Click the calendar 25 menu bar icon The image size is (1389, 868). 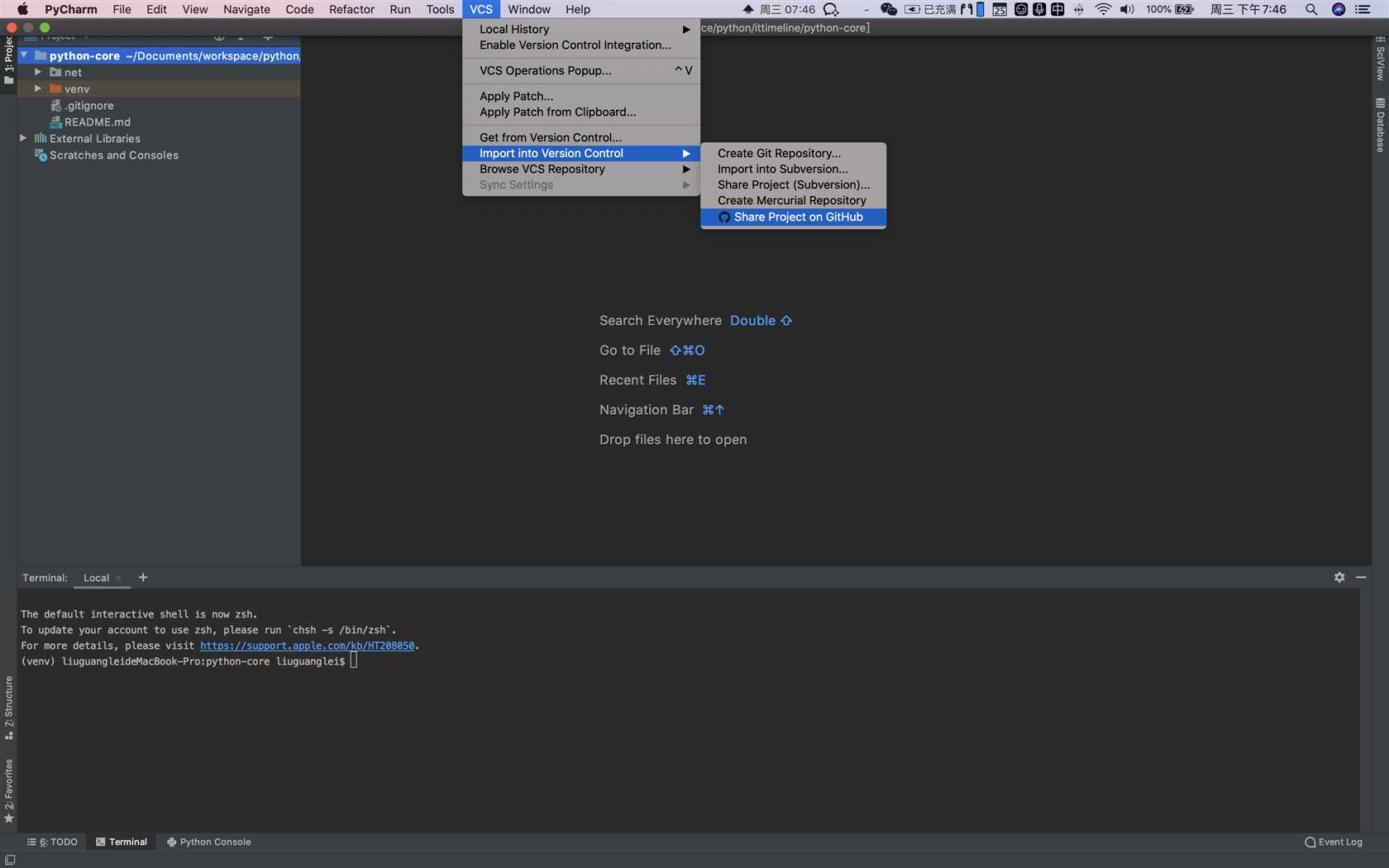point(1000,9)
